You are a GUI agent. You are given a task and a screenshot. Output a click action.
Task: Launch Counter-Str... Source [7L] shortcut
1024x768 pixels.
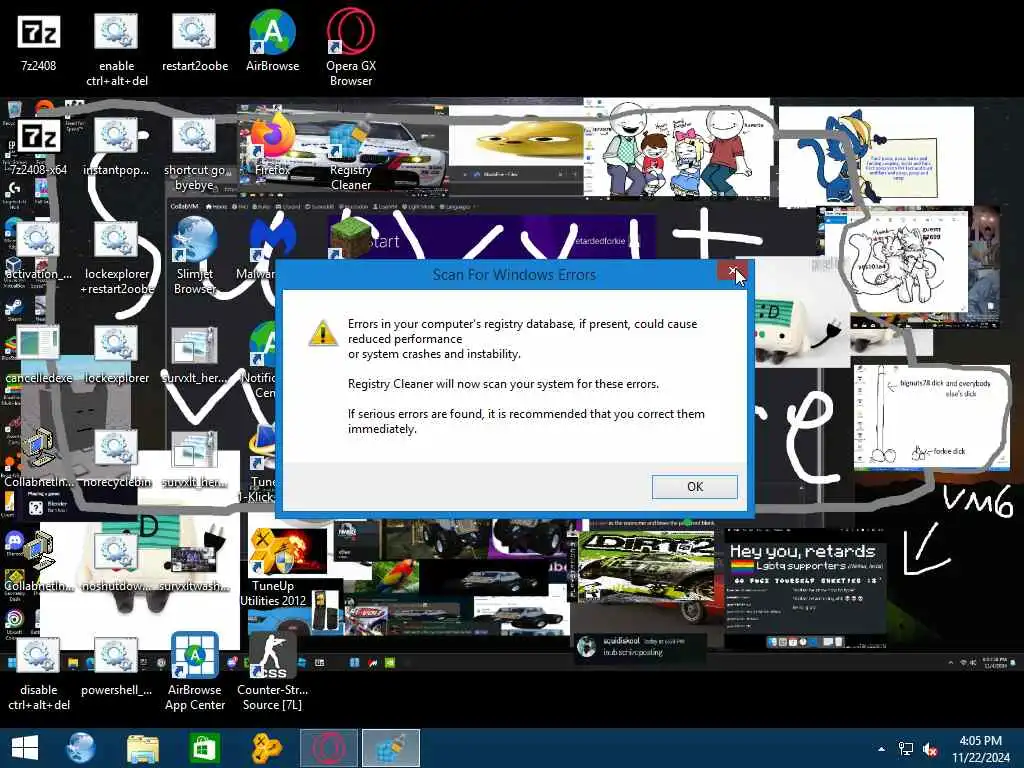click(272, 673)
